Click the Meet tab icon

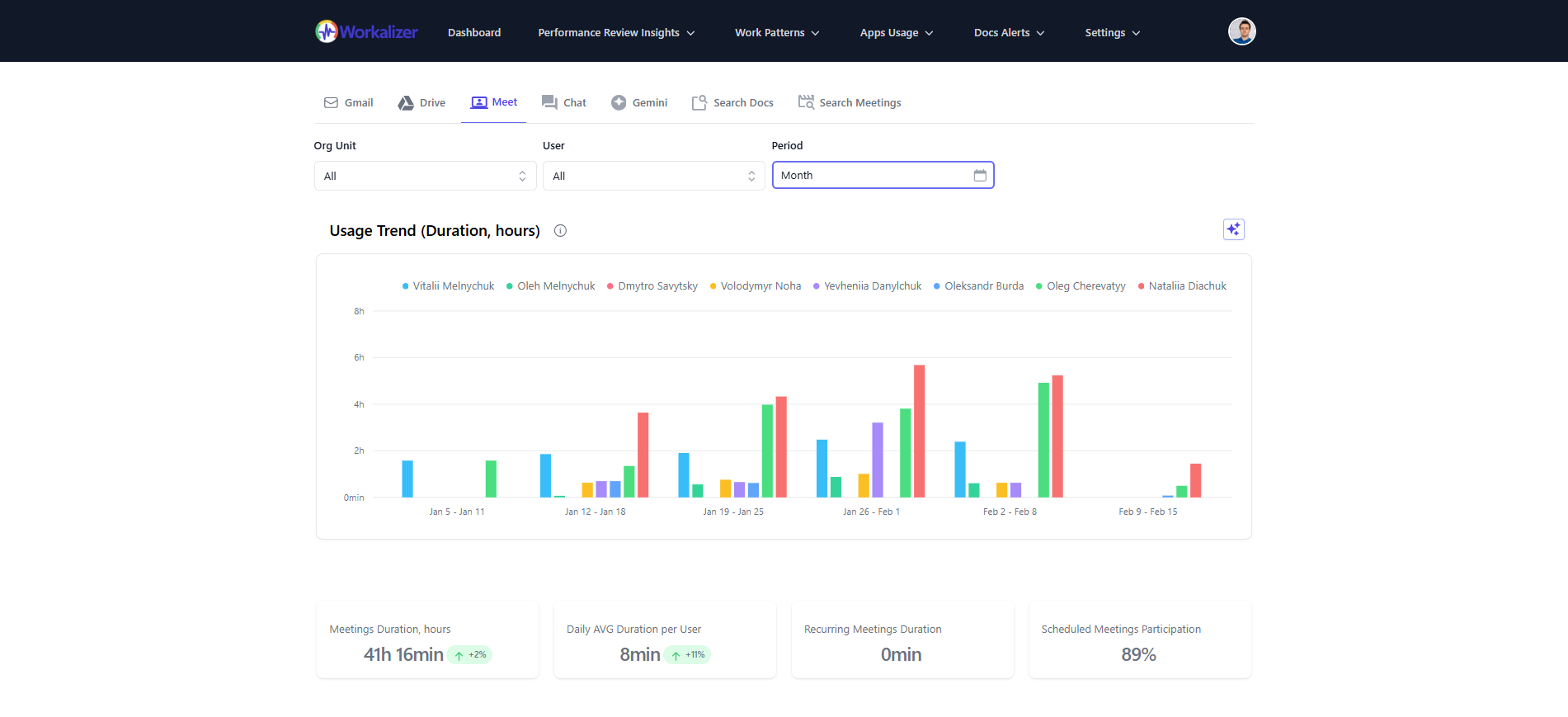click(x=478, y=102)
